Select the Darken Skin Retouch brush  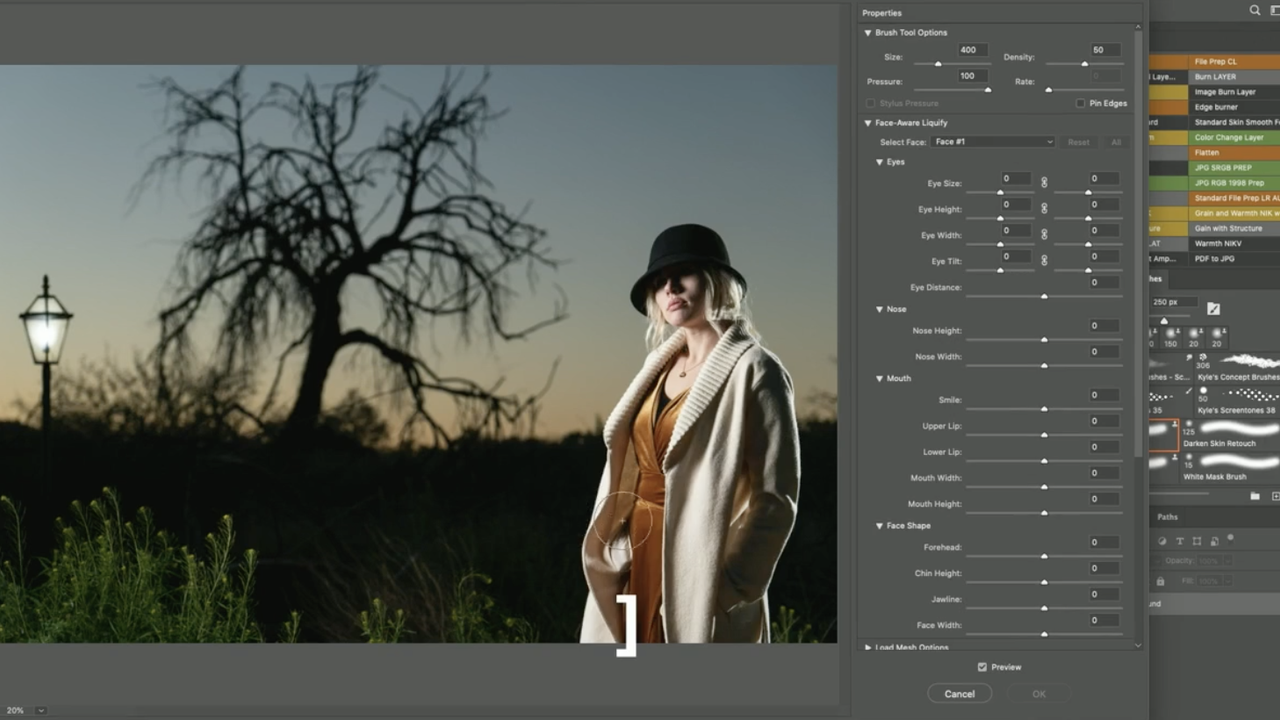pos(1231,433)
